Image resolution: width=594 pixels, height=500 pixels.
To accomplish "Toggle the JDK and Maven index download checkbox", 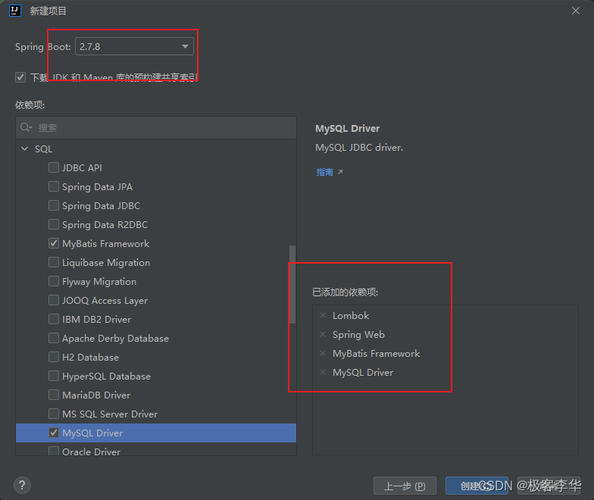I will (20, 78).
